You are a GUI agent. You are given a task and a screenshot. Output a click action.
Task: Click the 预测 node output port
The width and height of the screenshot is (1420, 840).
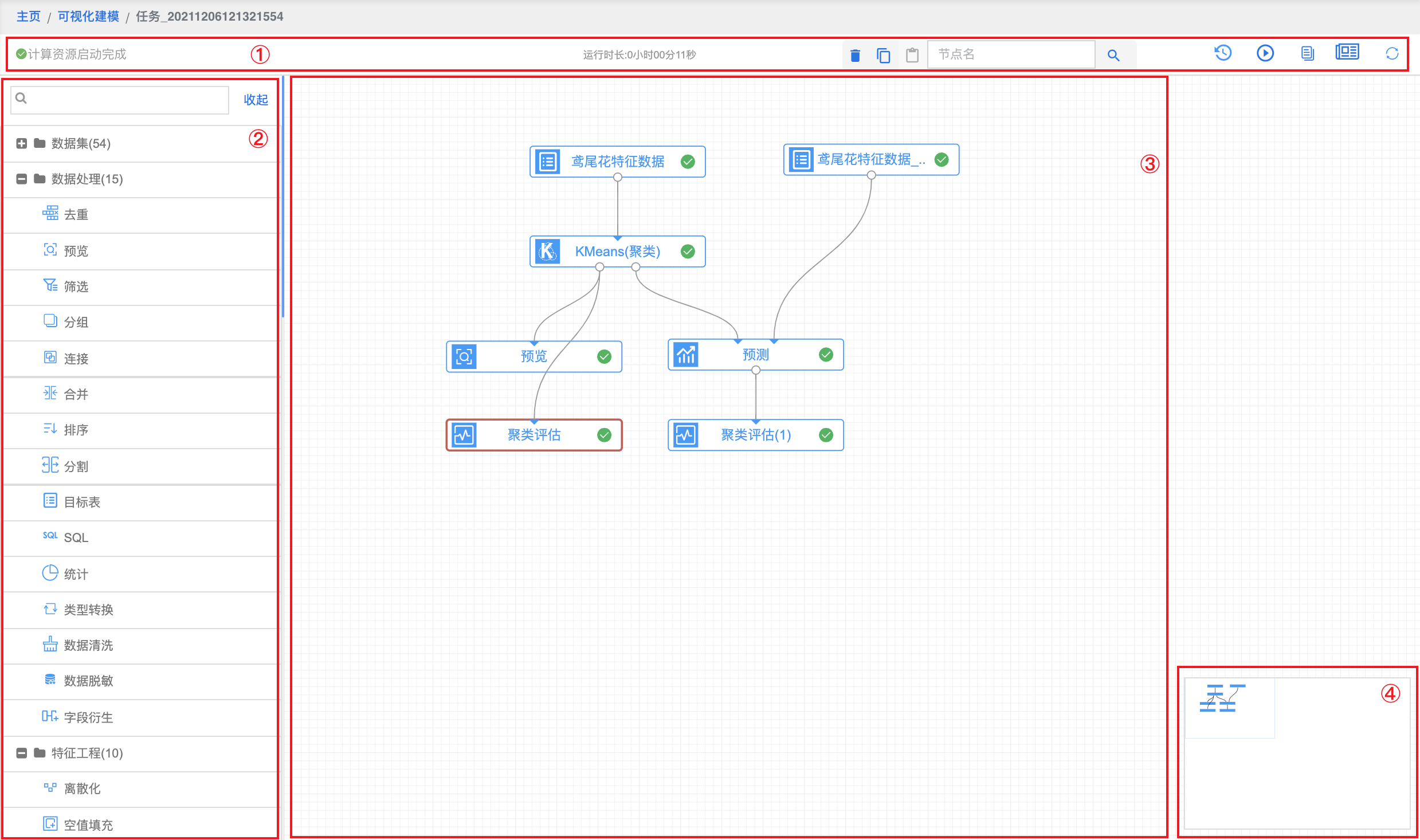756,370
